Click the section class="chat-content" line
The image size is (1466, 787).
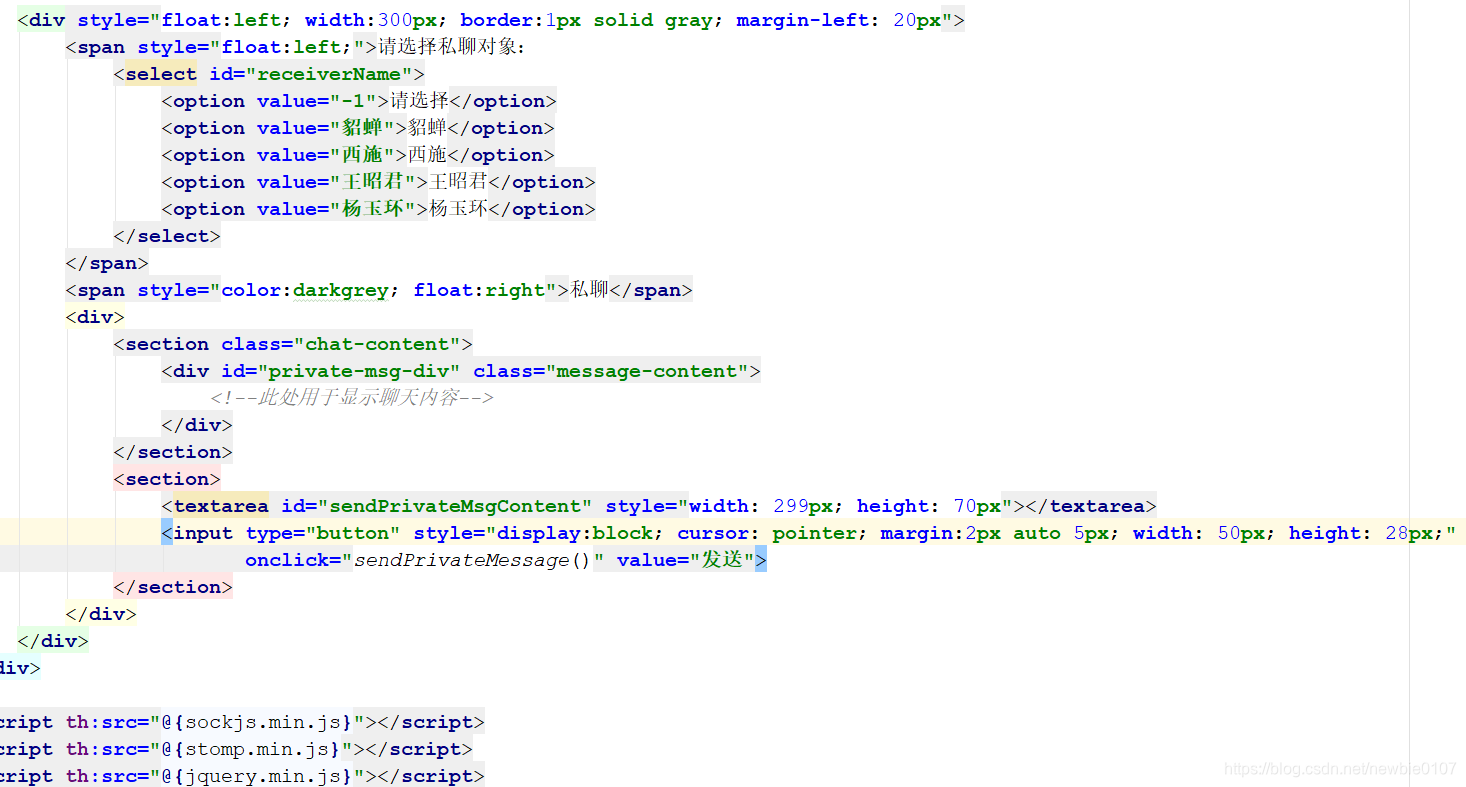(x=293, y=344)
